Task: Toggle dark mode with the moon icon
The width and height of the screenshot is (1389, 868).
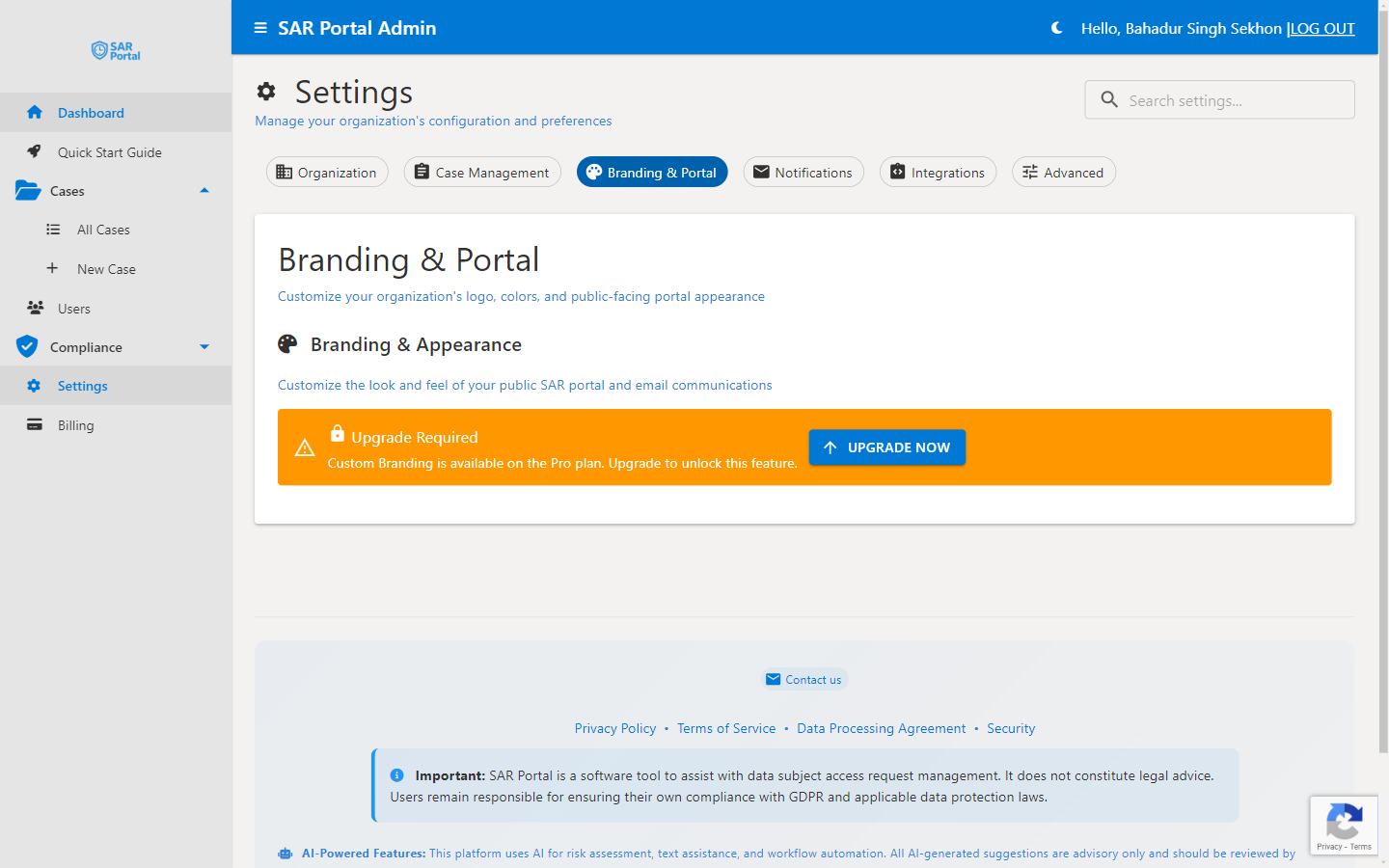Action: 1056,28
